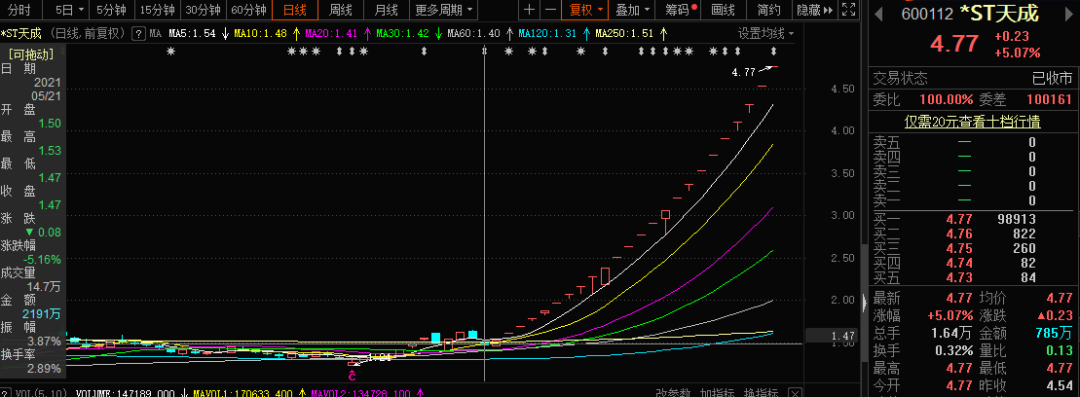Toggle fullscreen chart view icon
The width and height of the screenshot is (1080, 397).
click(850, 10)
